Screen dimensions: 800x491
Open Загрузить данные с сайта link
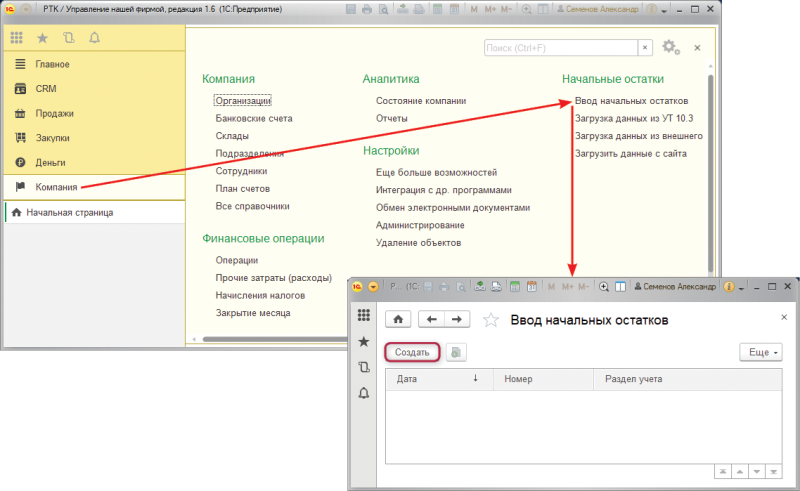tap(631, 154)
